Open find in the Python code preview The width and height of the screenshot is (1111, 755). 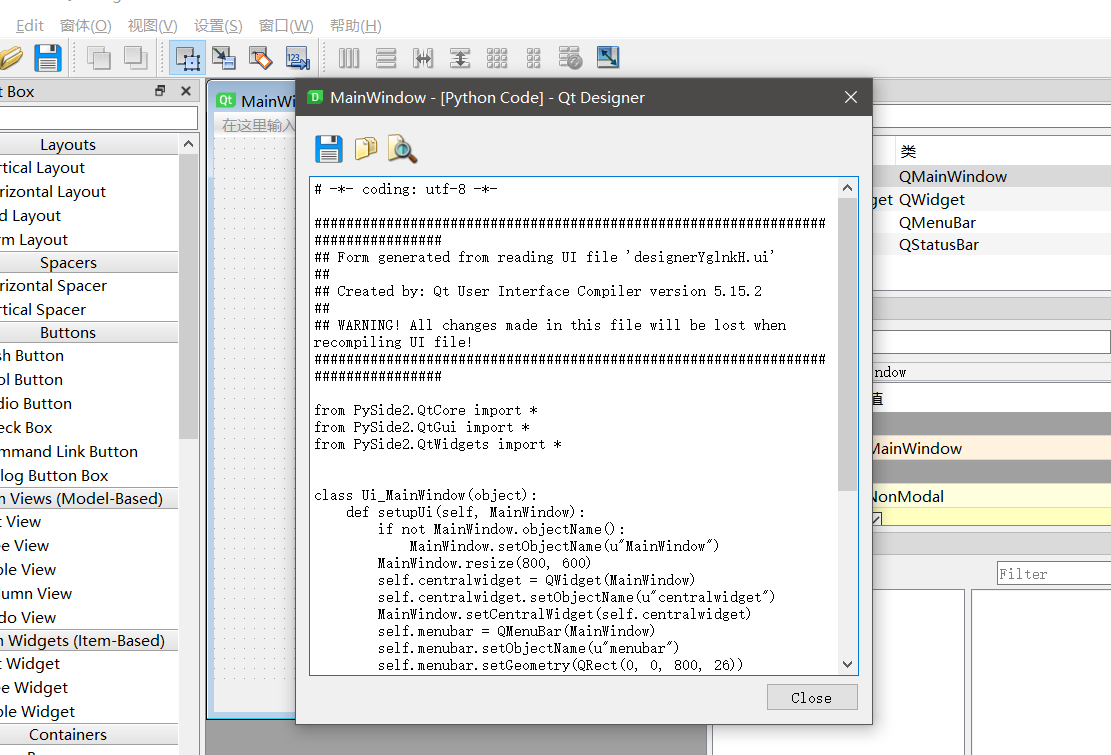tap(402, 149)
